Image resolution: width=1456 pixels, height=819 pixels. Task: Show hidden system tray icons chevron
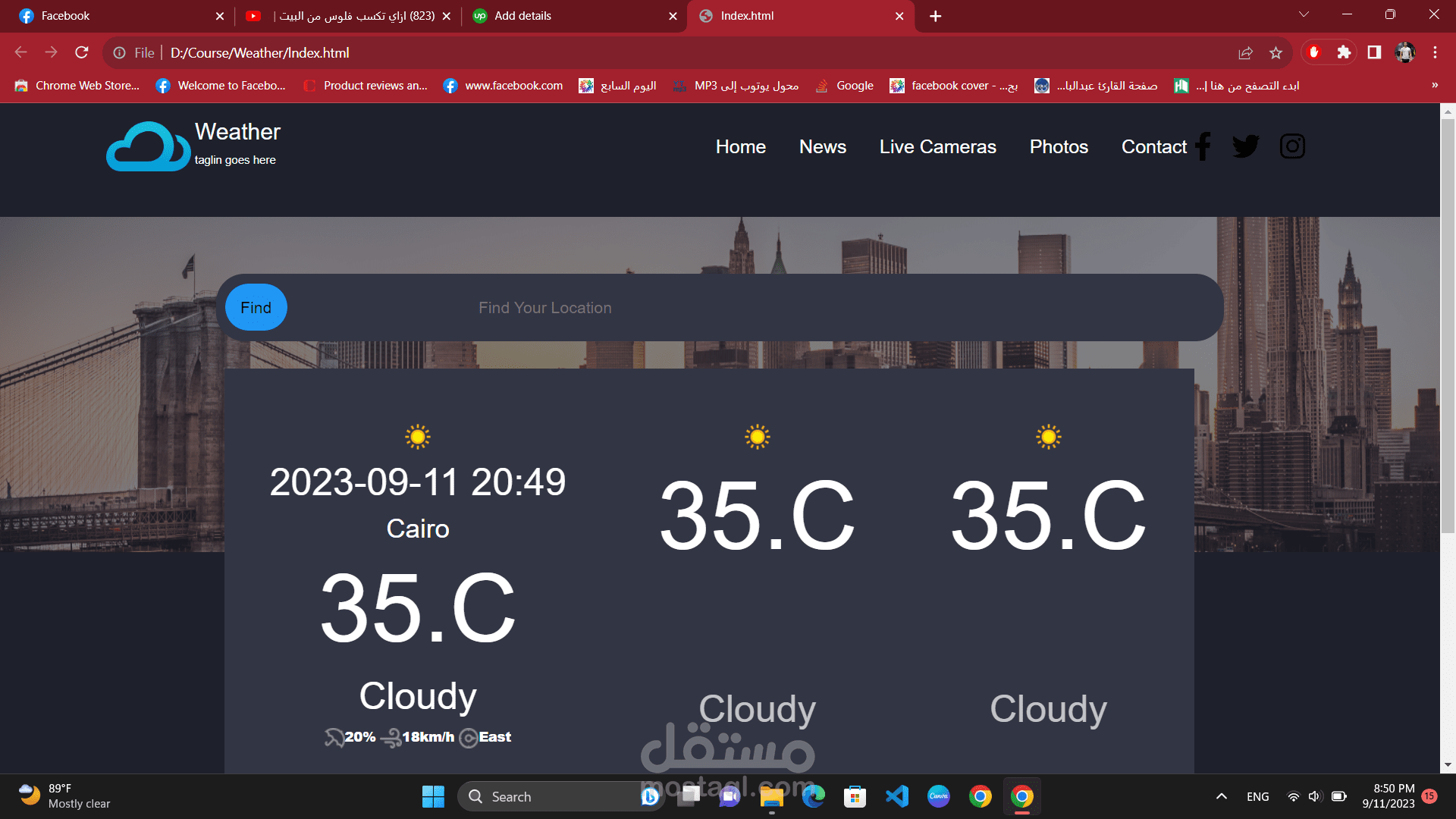[x=1222, y=796]
